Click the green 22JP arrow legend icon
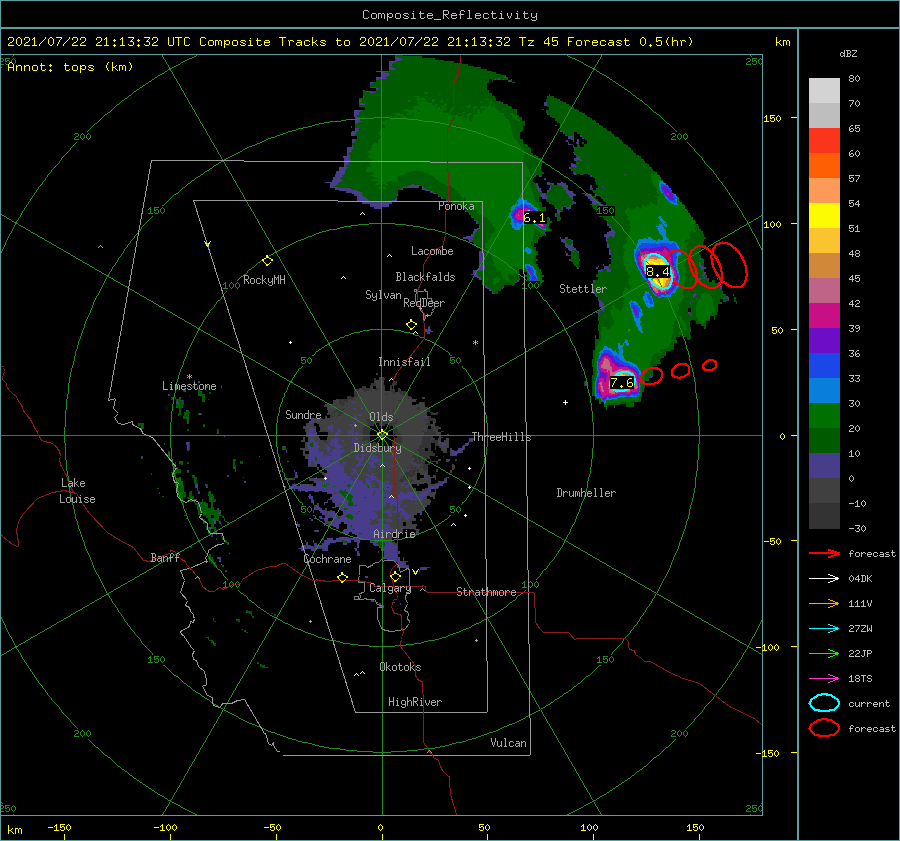This screenshot has width=900, height=841. (824, 653)
